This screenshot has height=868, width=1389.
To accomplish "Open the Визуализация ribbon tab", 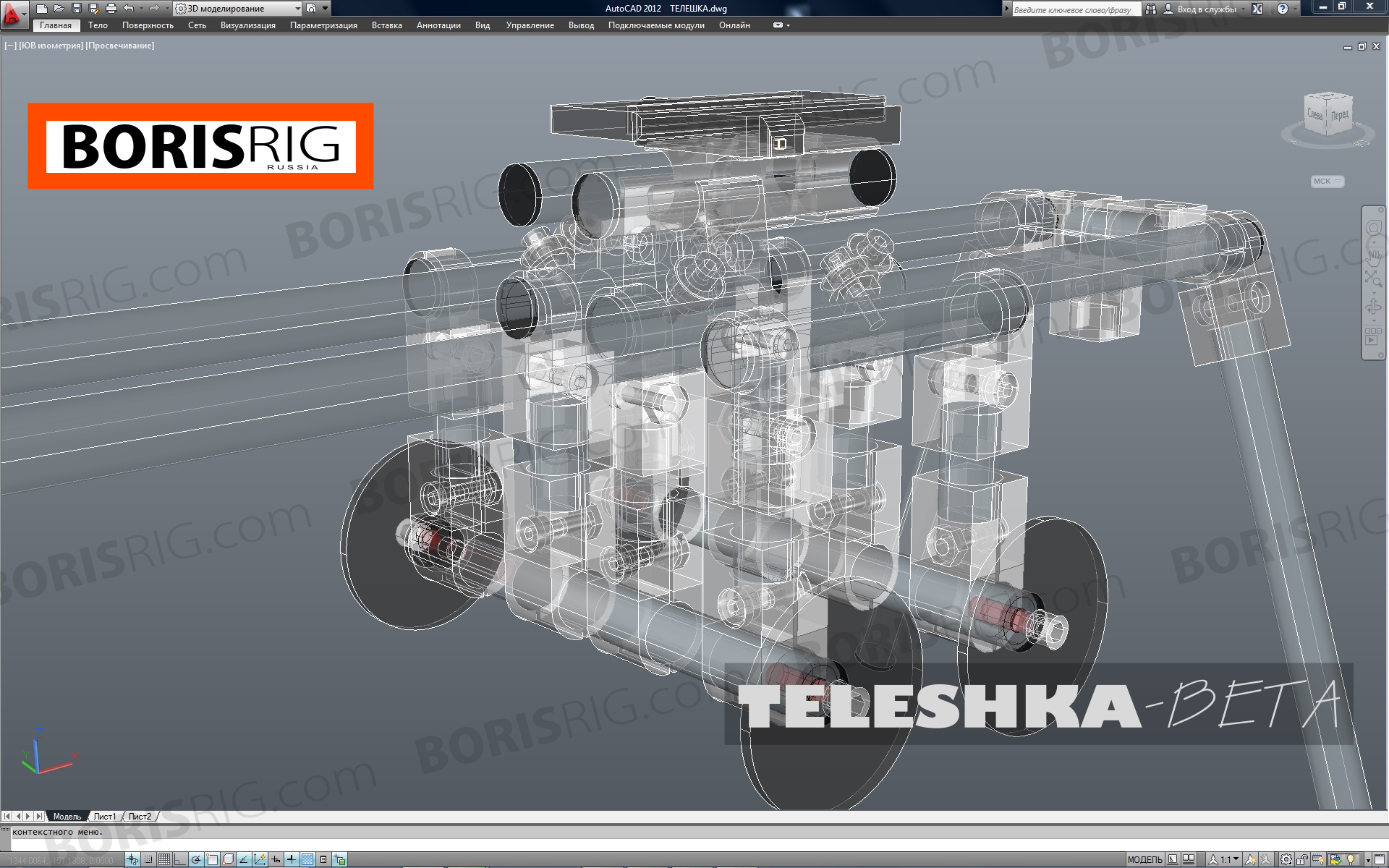I will [x=248, y=25].
